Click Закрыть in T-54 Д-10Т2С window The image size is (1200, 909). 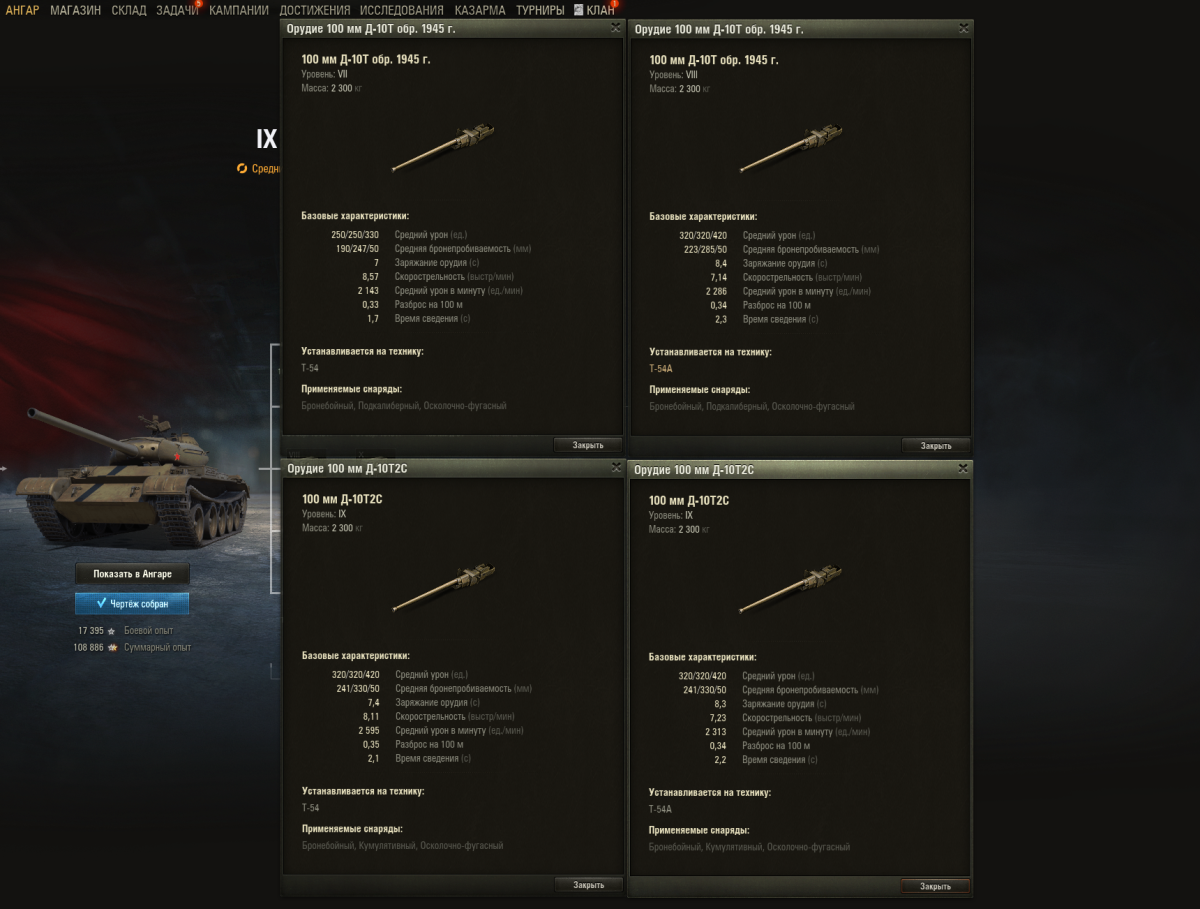tap(588, 885)
